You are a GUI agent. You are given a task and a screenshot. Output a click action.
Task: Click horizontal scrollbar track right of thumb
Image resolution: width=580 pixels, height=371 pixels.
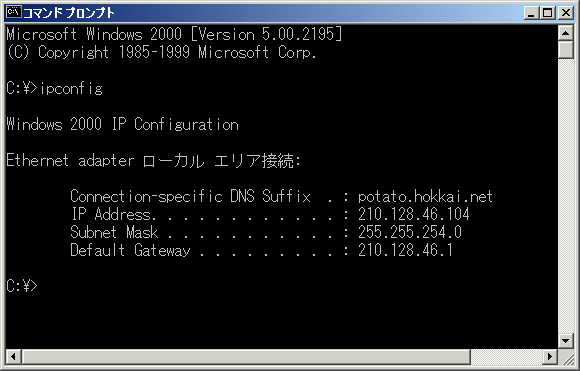coord(507,357)
